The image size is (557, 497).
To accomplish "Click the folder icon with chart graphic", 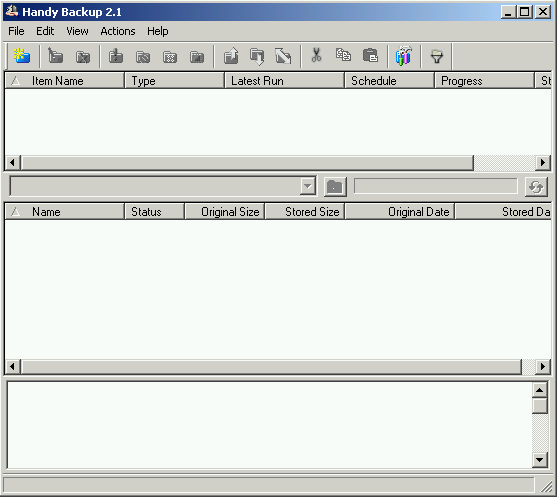I will 197,56.
